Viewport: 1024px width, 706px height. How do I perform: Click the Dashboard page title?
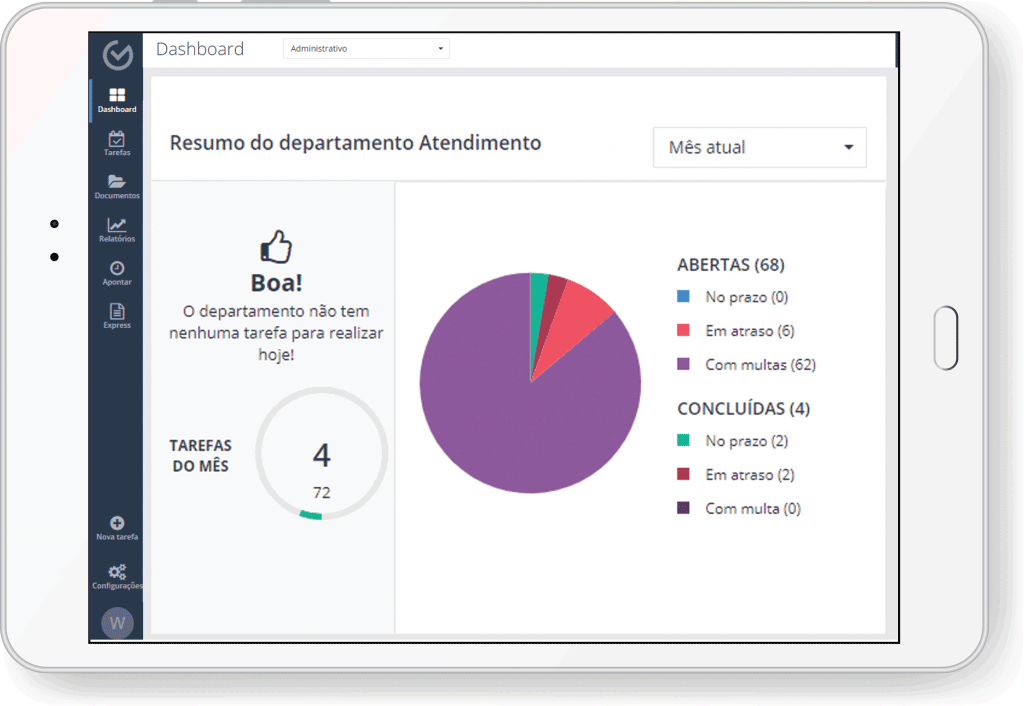coord(200,49)
